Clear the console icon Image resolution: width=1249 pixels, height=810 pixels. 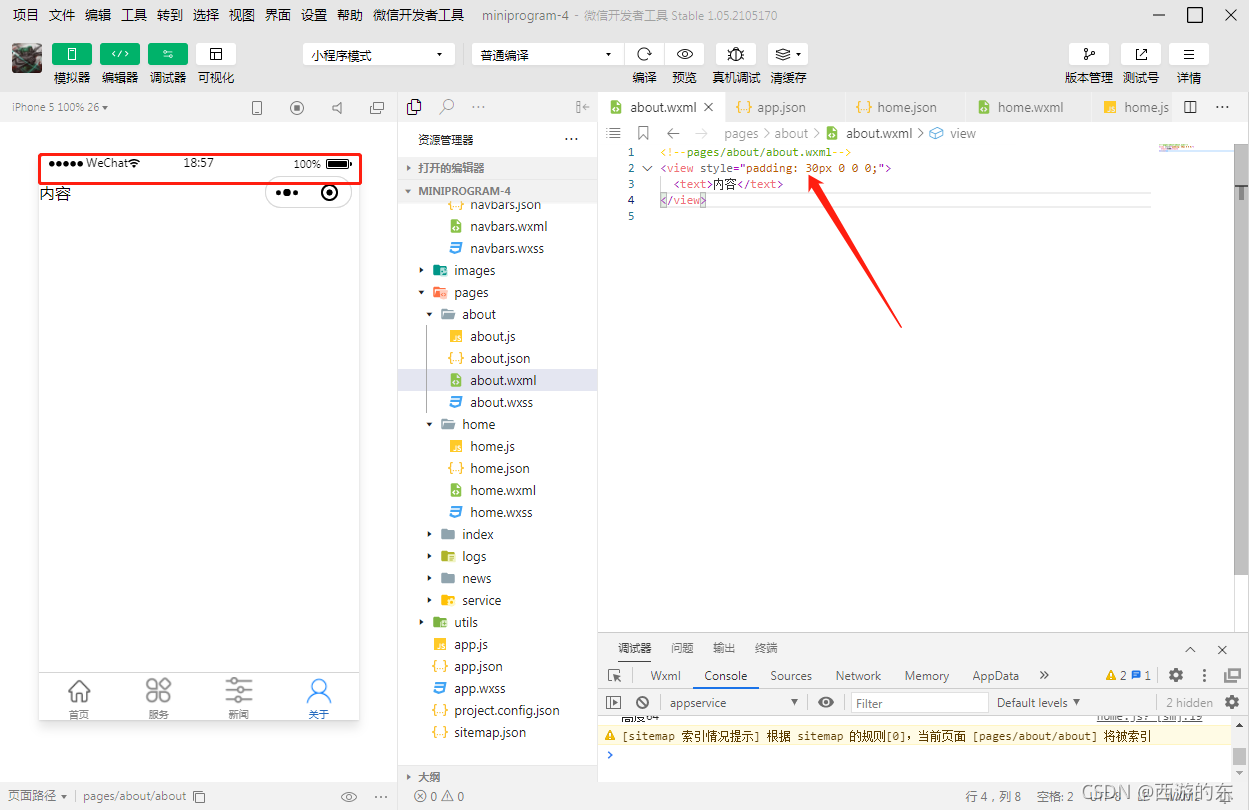click(x=642, y=703)
